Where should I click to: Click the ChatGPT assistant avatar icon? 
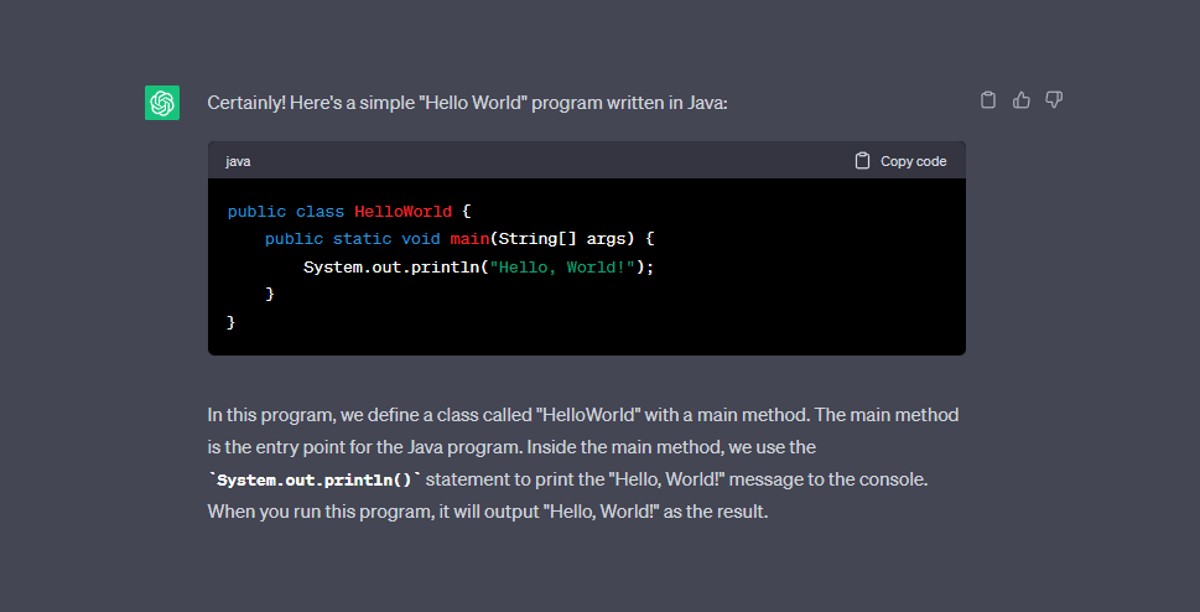pos(162,103)
